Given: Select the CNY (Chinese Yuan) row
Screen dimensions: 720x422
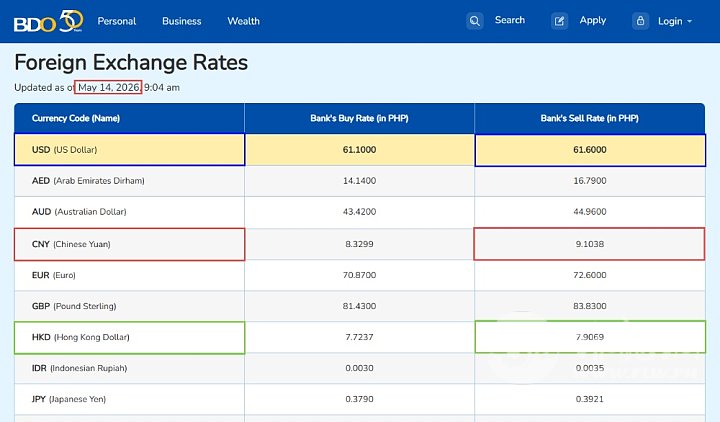Looking at the screenshot, I should (x=360, y=244).
